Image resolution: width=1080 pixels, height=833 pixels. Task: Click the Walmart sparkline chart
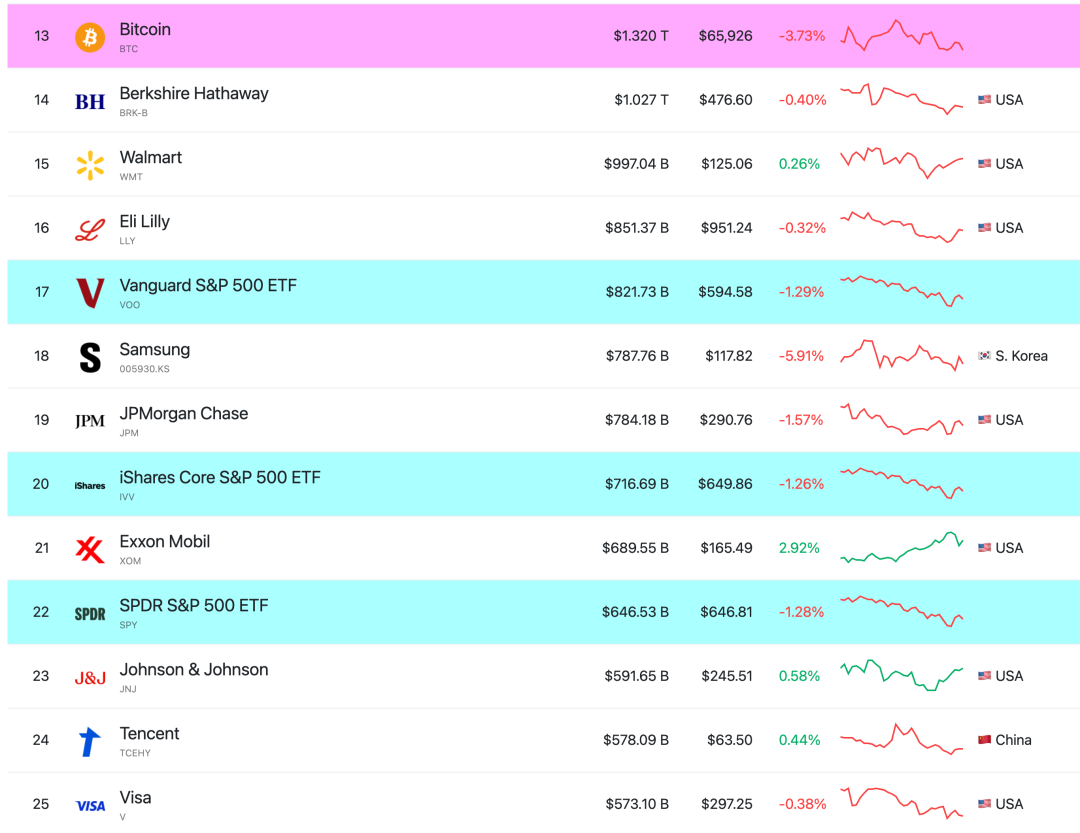tap(902, 163)
